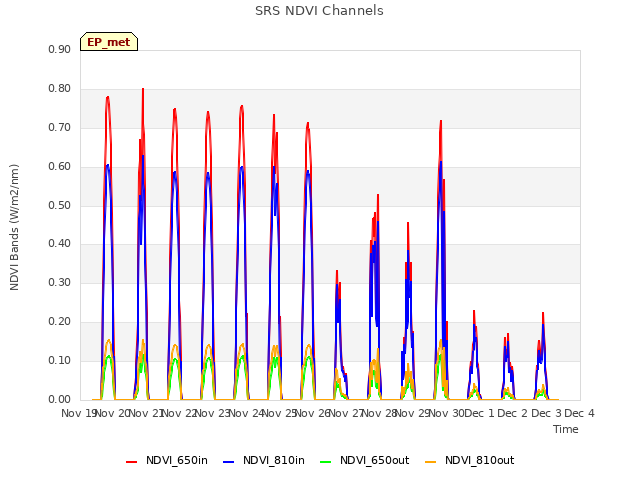Screen dimensions: 640x480
Task: Toggle the NDVI_810in legend label
Action: pyautogui.click(x=273, y=460)
